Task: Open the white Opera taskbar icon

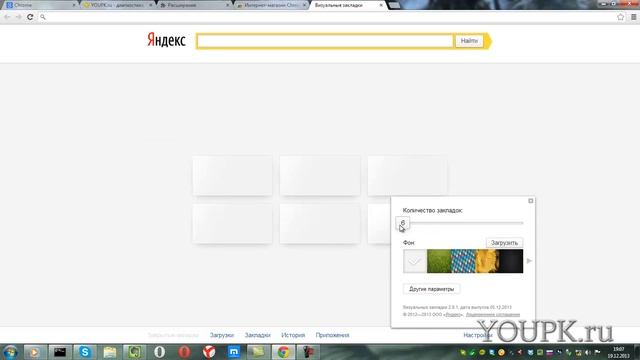Action: [x=159, y=352]
